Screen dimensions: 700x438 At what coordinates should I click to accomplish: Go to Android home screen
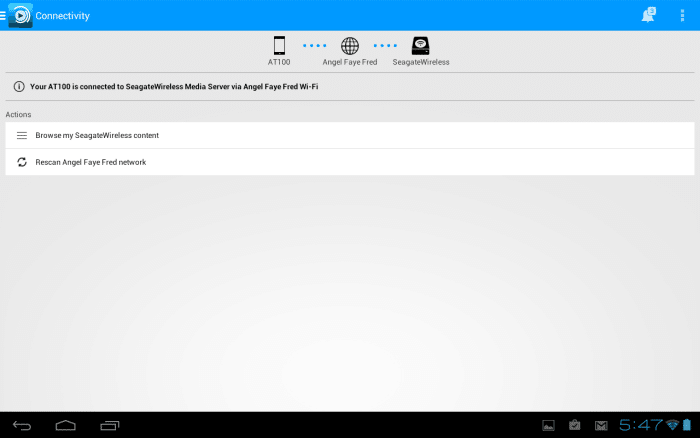pos(66,425)
